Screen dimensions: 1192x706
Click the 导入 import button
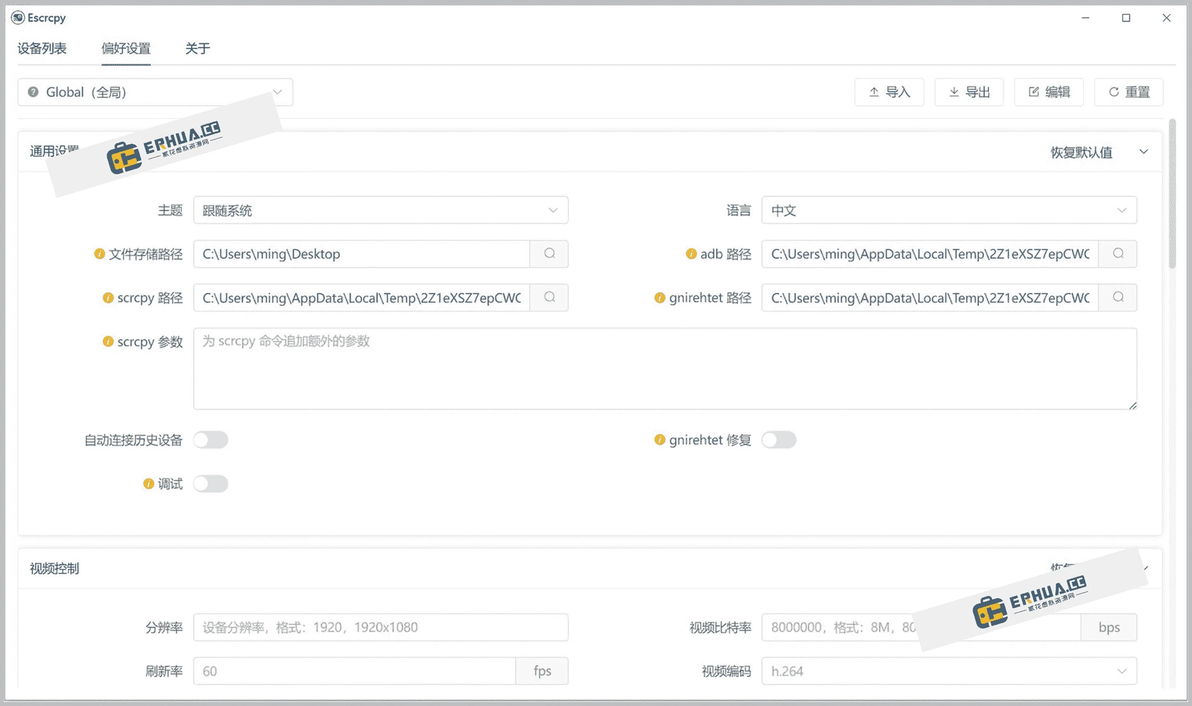(889, 92)
